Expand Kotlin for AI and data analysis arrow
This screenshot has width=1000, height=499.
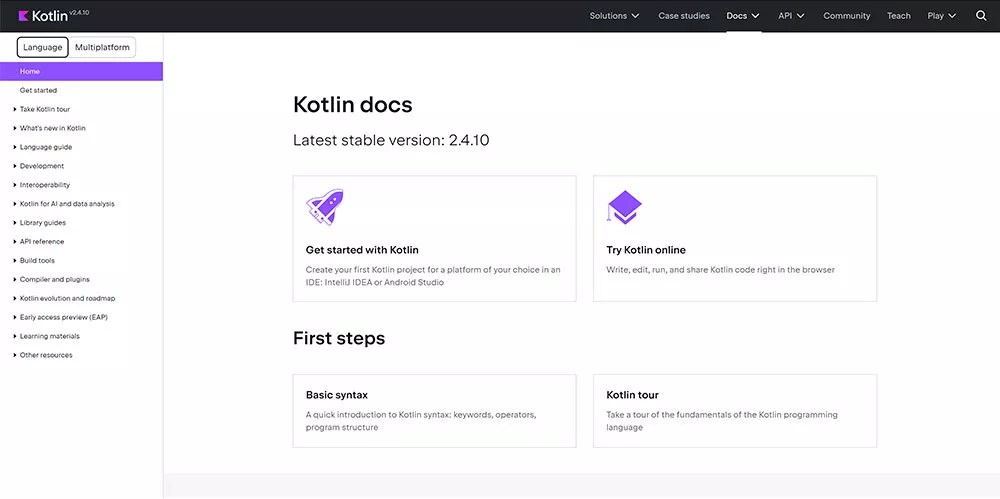pos(15,204)
